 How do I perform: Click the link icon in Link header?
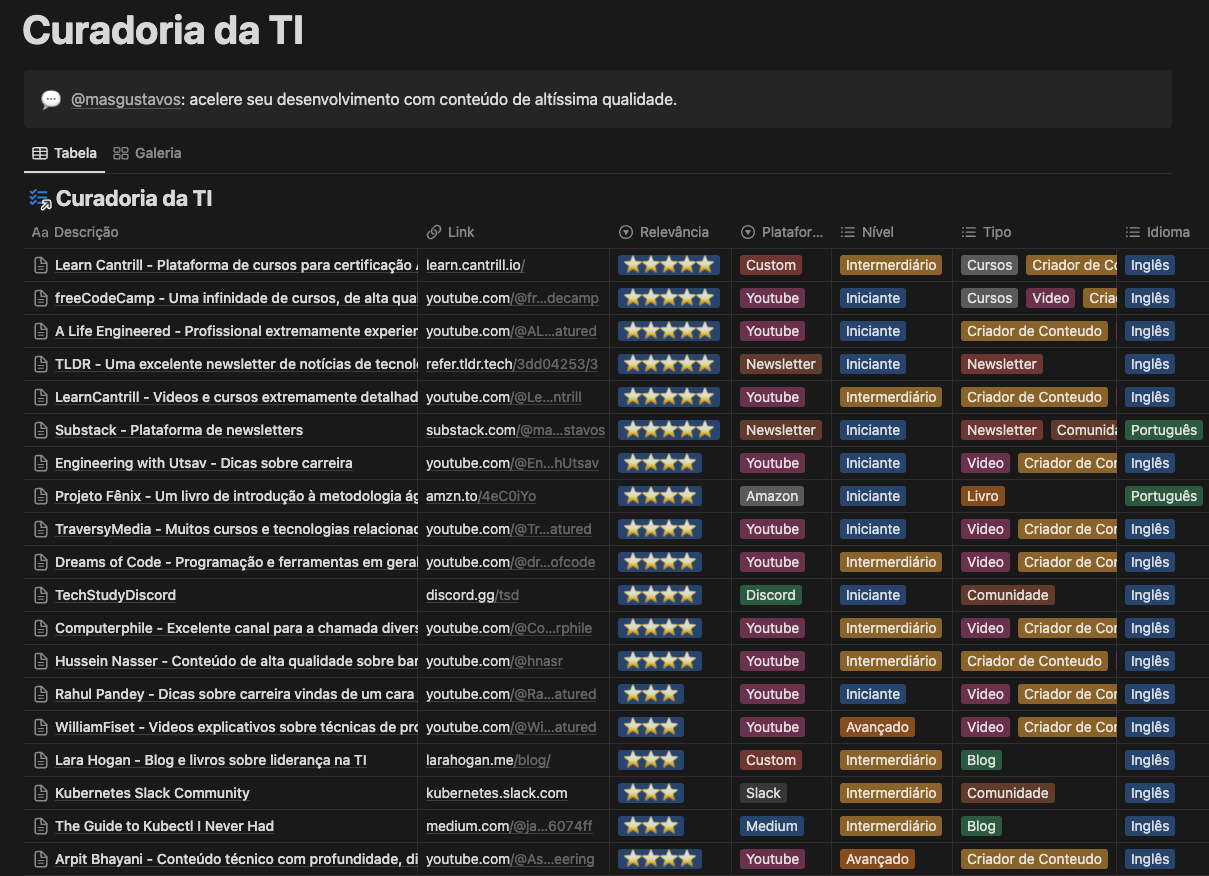click(x=434, y=232)
